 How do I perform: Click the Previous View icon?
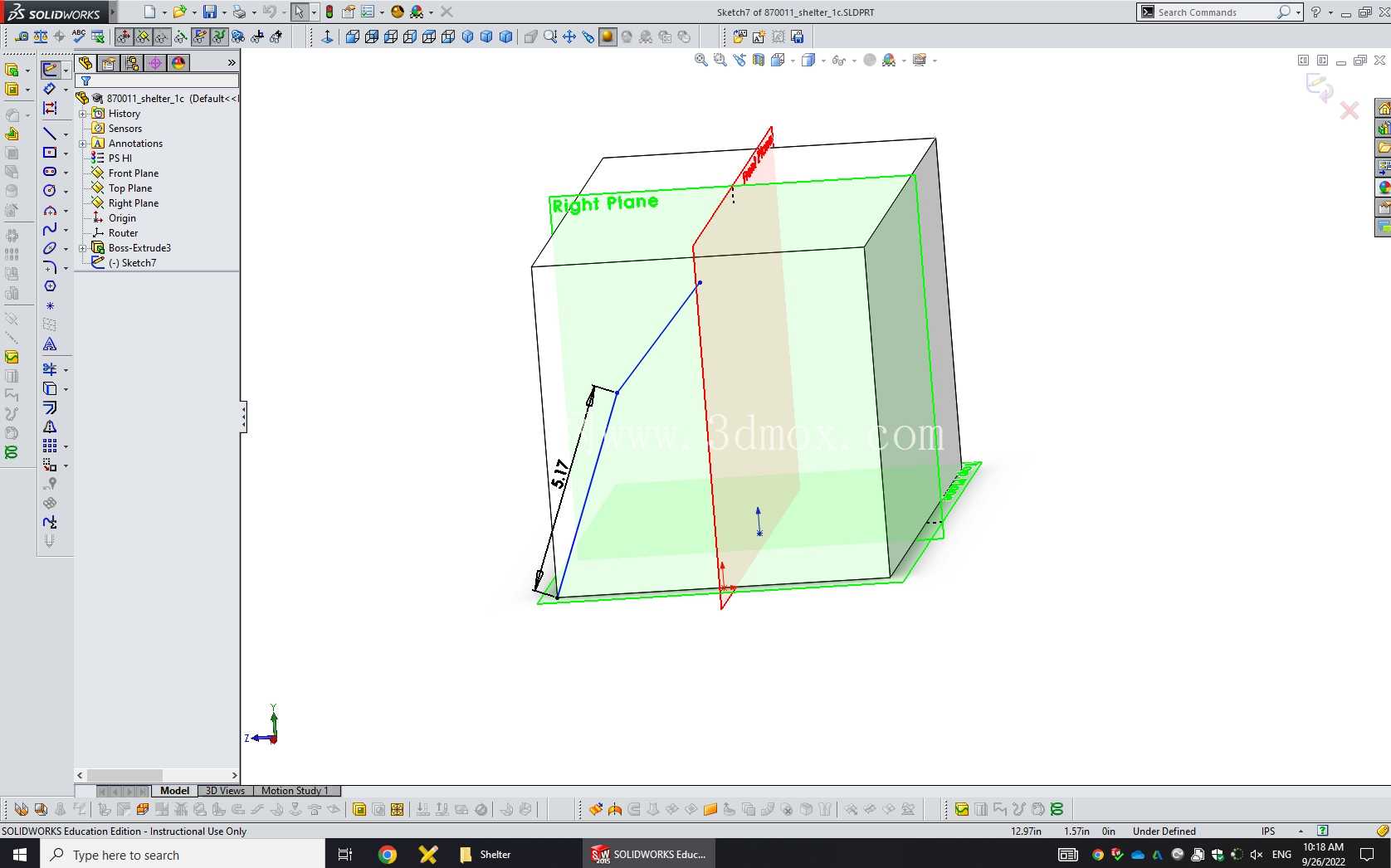point(739,60)
